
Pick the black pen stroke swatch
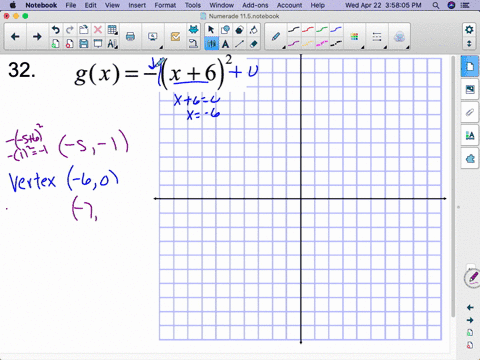293,30
